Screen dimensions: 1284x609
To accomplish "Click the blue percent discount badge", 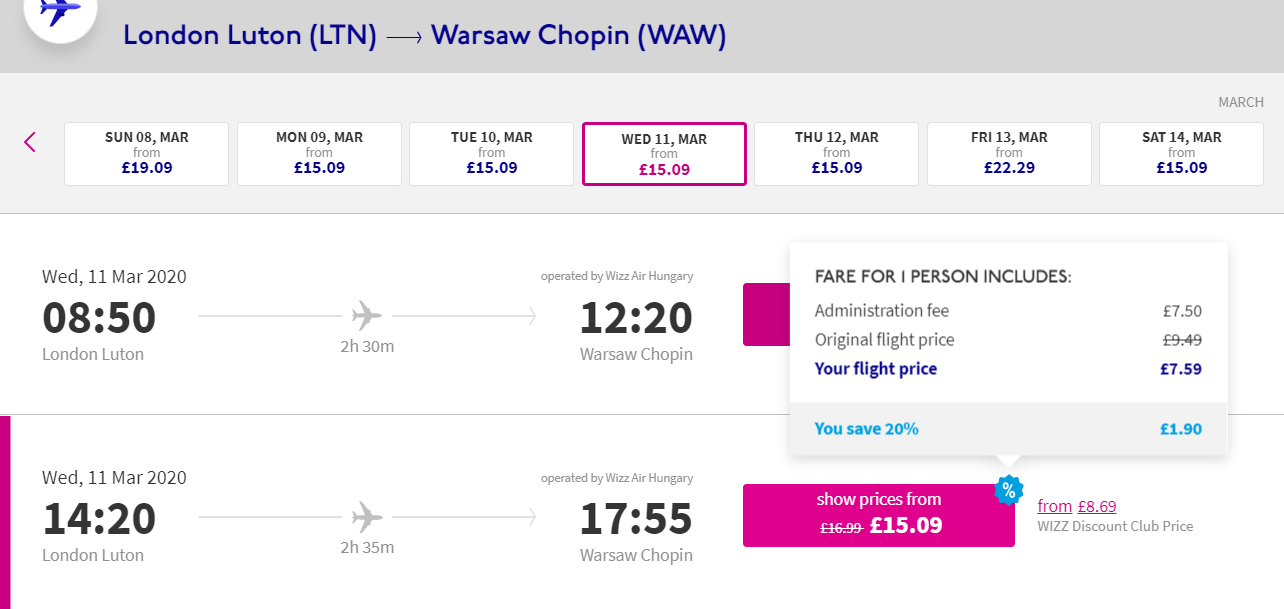I will tap(1009, 490).
